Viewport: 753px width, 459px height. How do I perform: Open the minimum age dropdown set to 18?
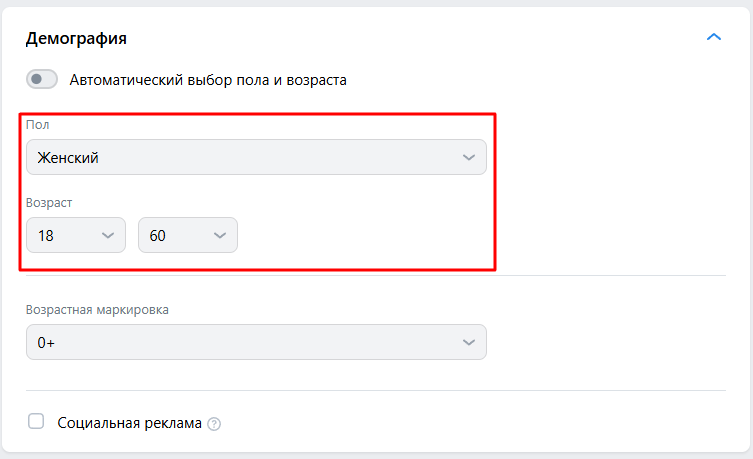click(x=76, y=235)
